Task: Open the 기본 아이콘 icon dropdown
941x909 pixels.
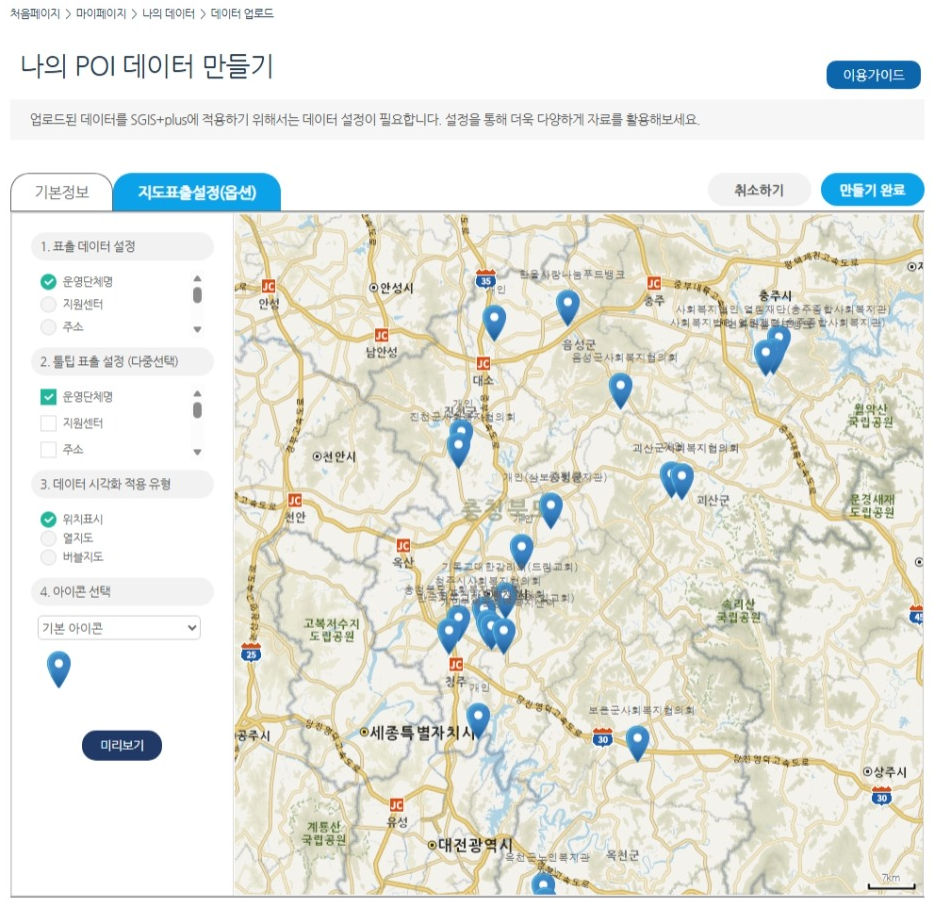Action: point(119,628)
